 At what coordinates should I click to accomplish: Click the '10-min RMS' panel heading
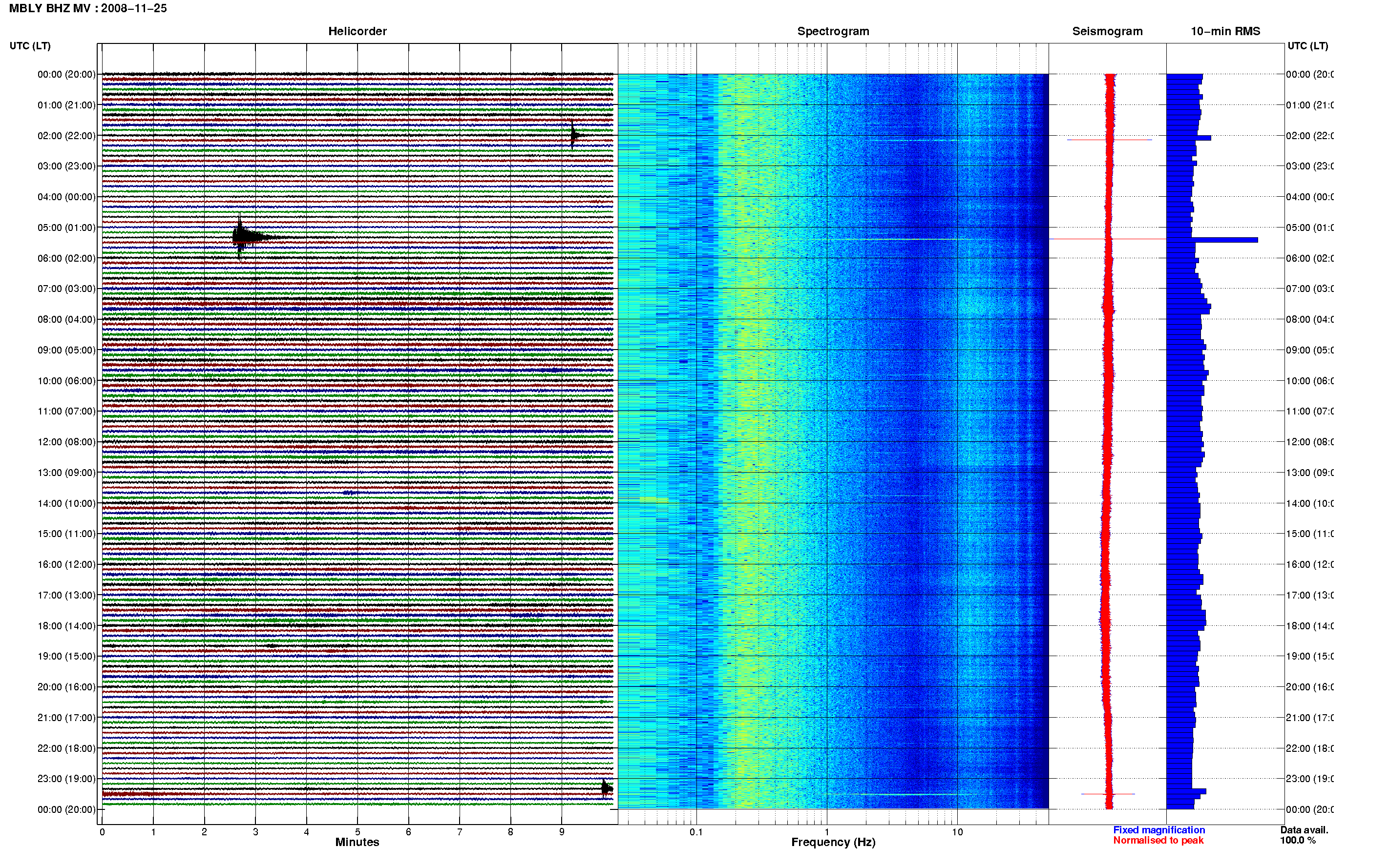click(x=1225, y=32)
